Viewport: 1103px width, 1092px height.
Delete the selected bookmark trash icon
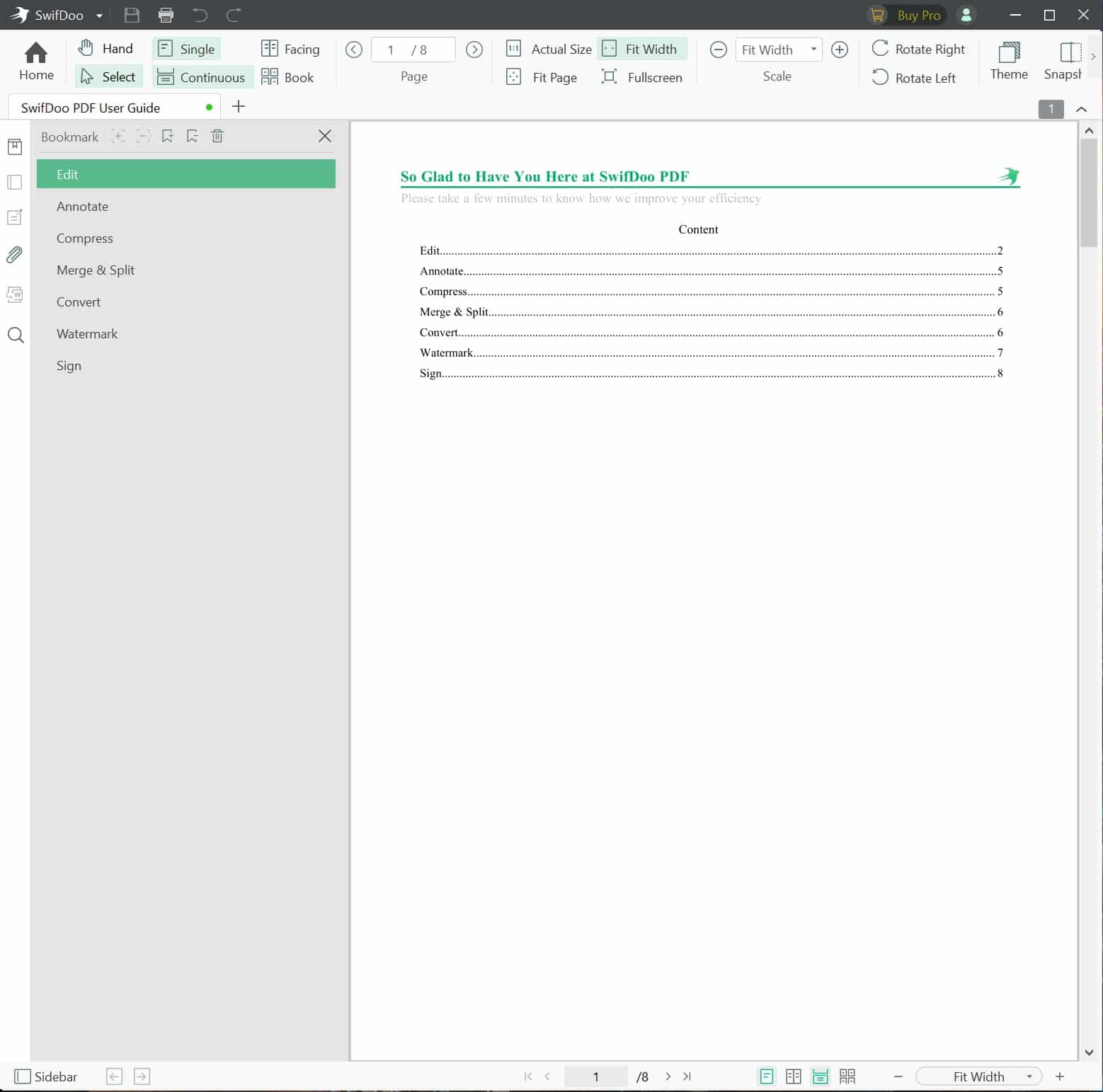pyautogui.click(x=217, y=136)
